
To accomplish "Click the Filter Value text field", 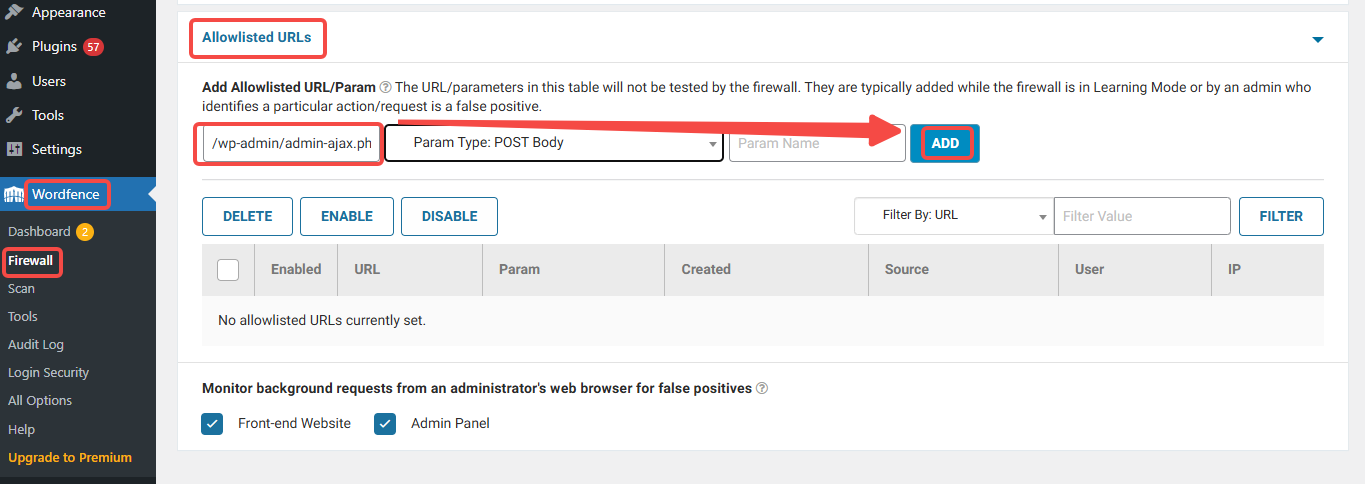I will point(1141,216).
